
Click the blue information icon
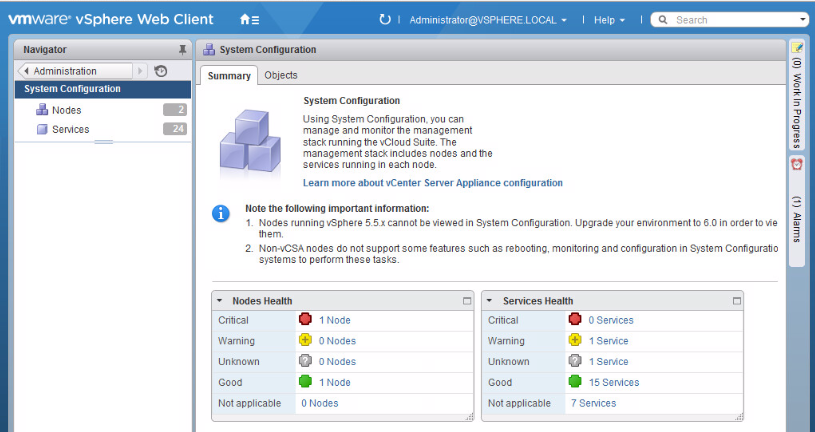tap(221, 214)
